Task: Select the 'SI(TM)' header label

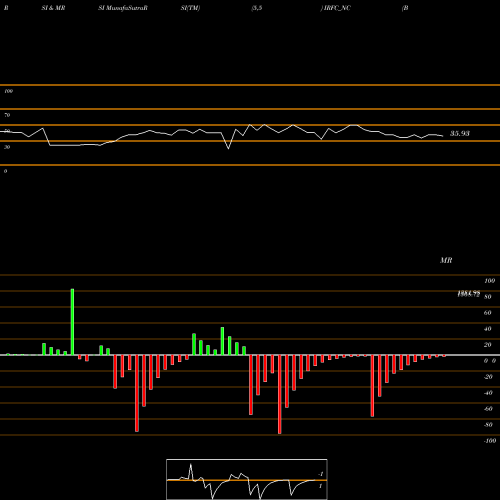Action: point(190,8)
